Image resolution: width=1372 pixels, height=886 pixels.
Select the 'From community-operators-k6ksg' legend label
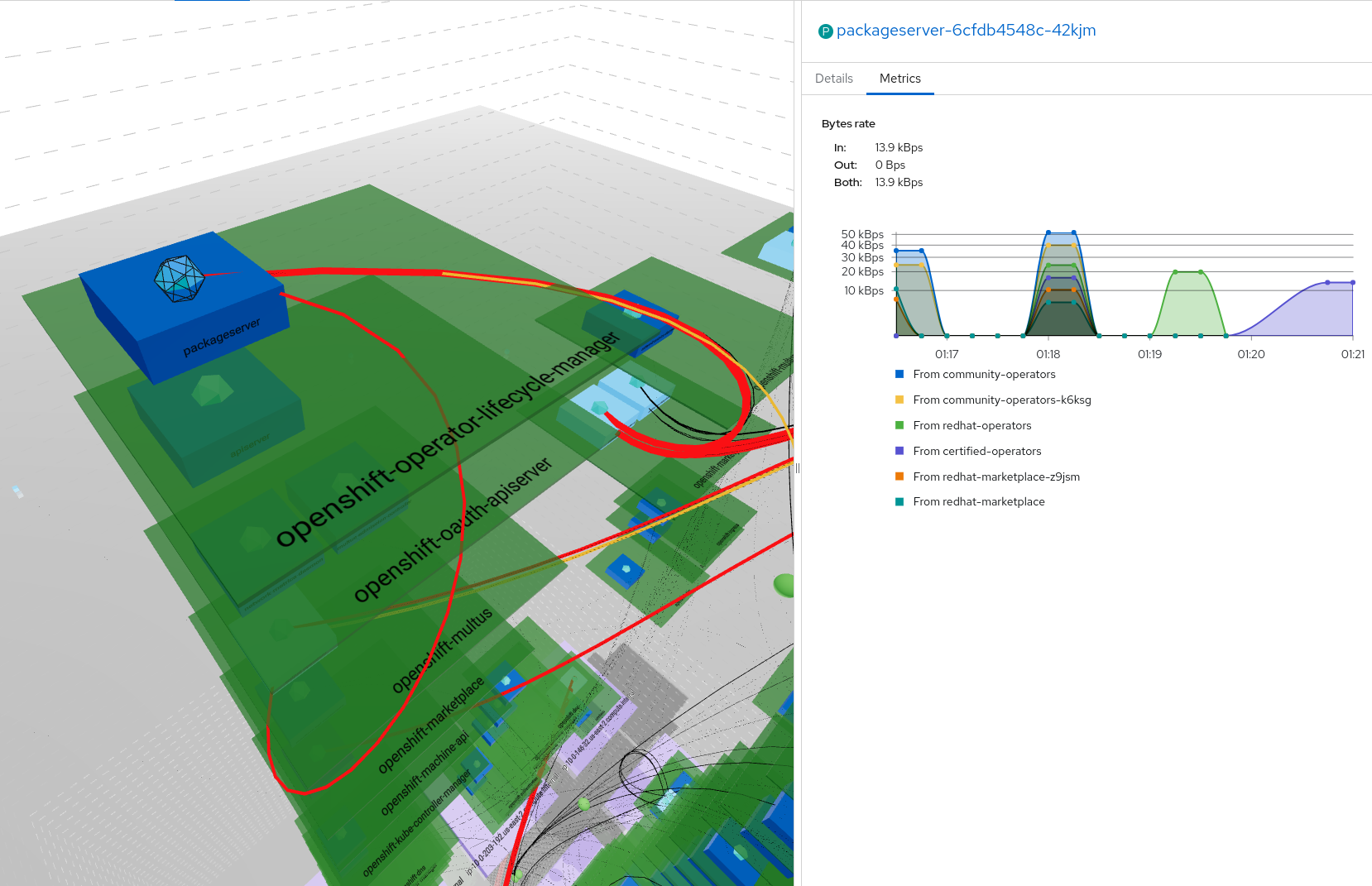pyautogui.click(x=1002, y=400)
